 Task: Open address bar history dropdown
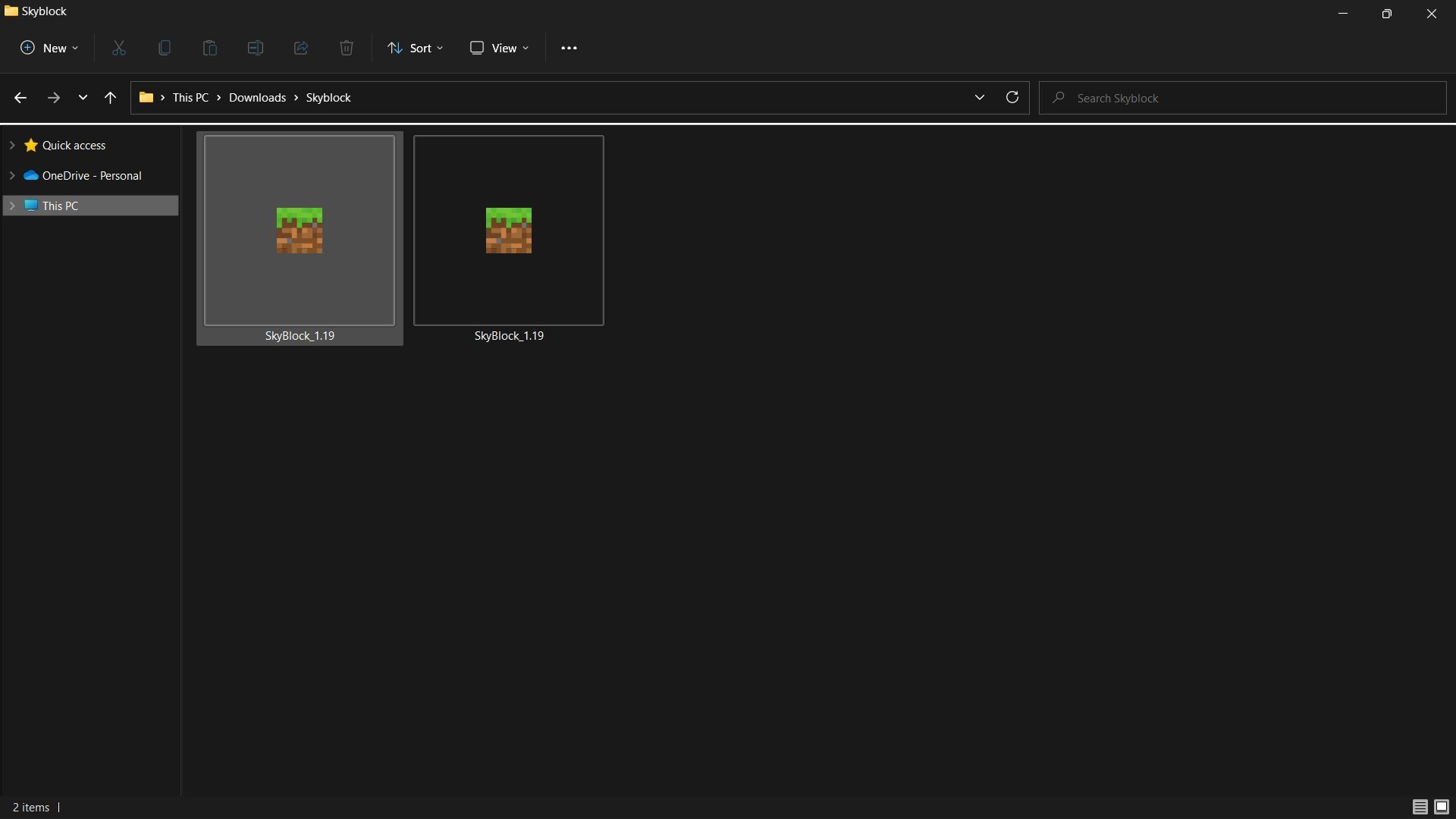[x=979, y=98]
